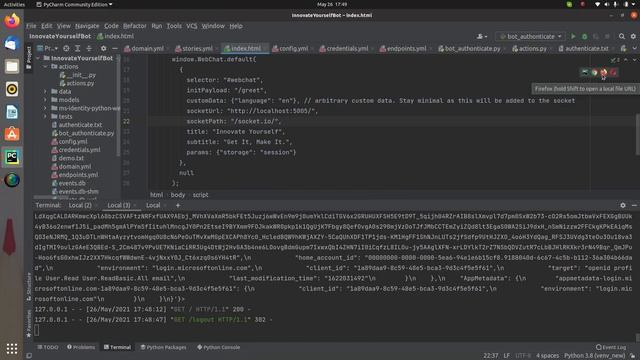Expand the data folder
640x360 pixels.
pos(45,91)
